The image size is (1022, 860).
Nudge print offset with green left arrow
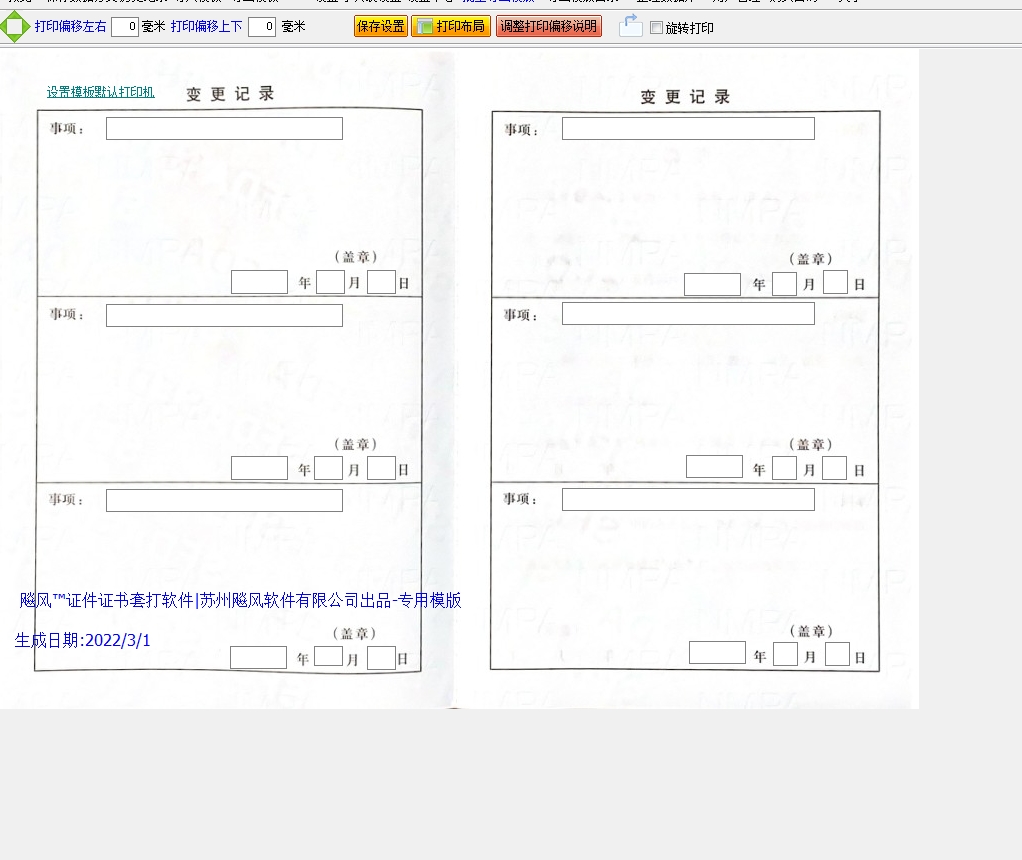point(4,27)
